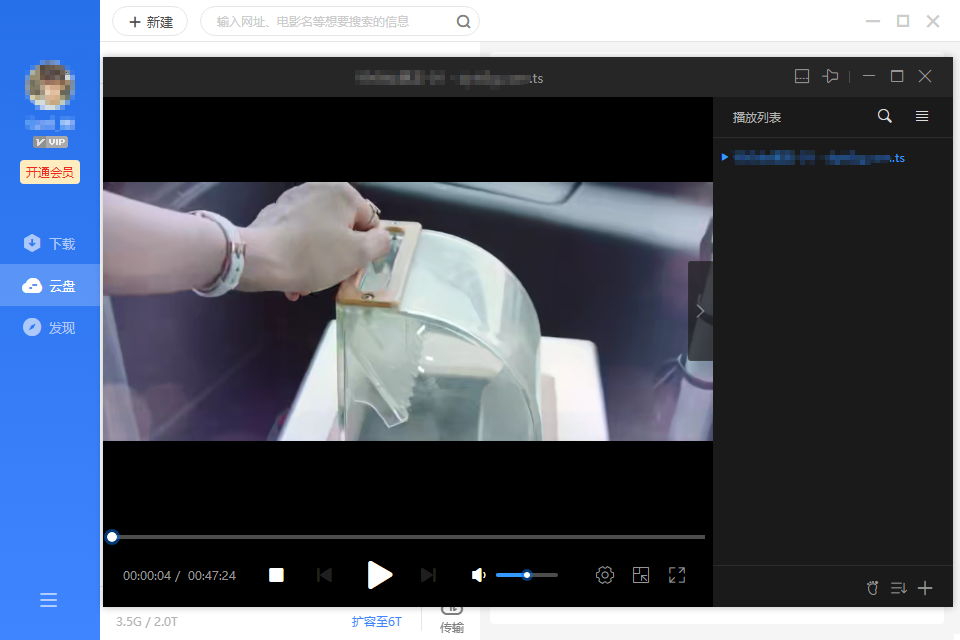Go to the 下载 section
Viewport: 960px width, 640px height.
click(x=50, y=244)
